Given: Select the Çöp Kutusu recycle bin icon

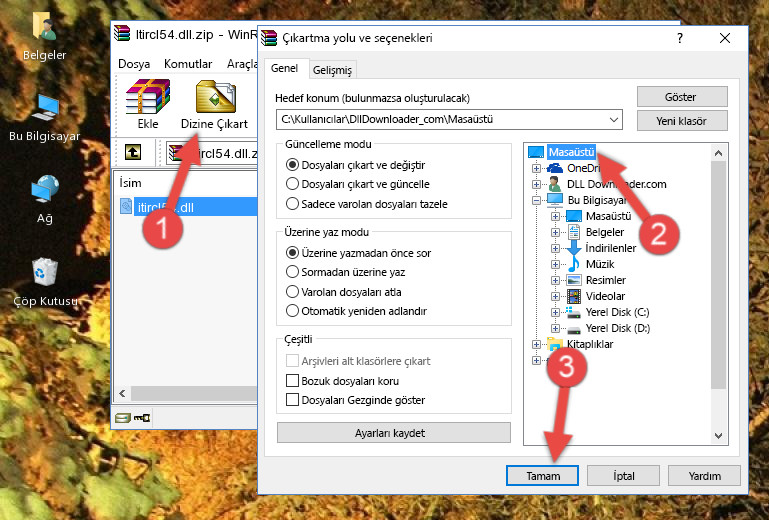Looking at the screenshot, I should click(x=45, y=282).
